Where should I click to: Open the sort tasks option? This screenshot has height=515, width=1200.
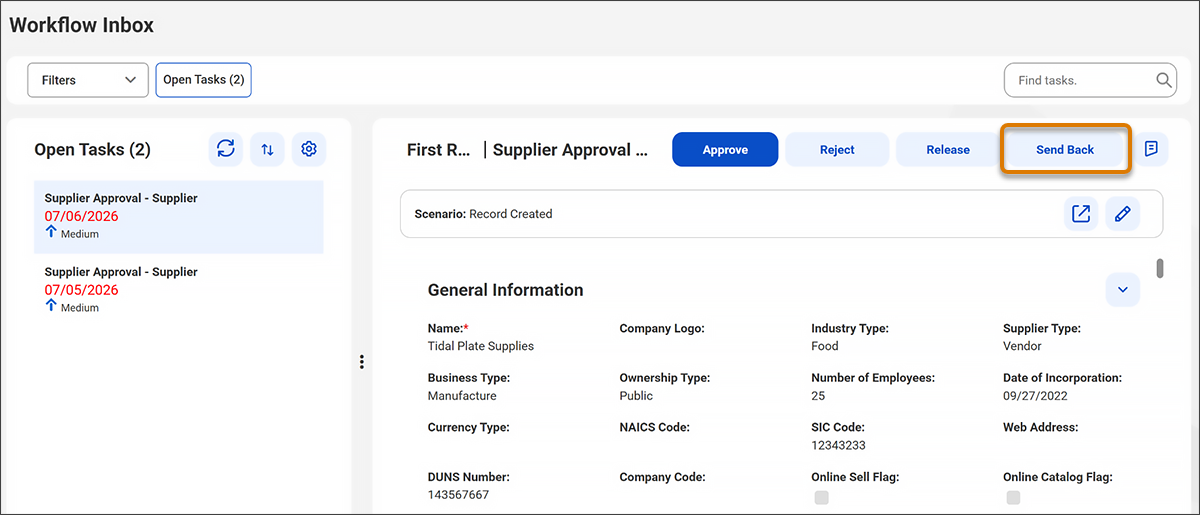pyautogui.click(x=267, y=149)
